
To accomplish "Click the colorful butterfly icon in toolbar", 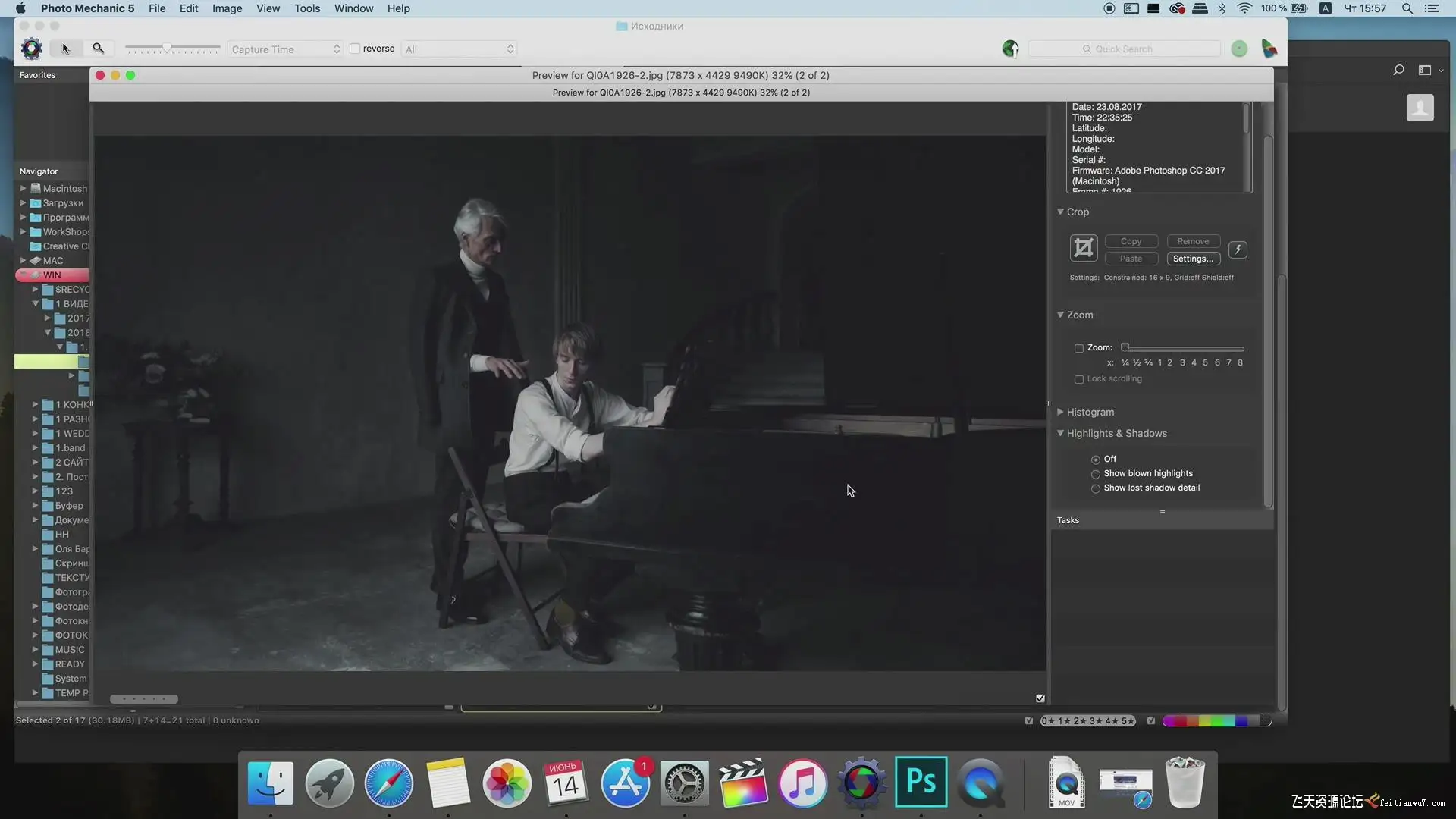I will coord(1269,49).
